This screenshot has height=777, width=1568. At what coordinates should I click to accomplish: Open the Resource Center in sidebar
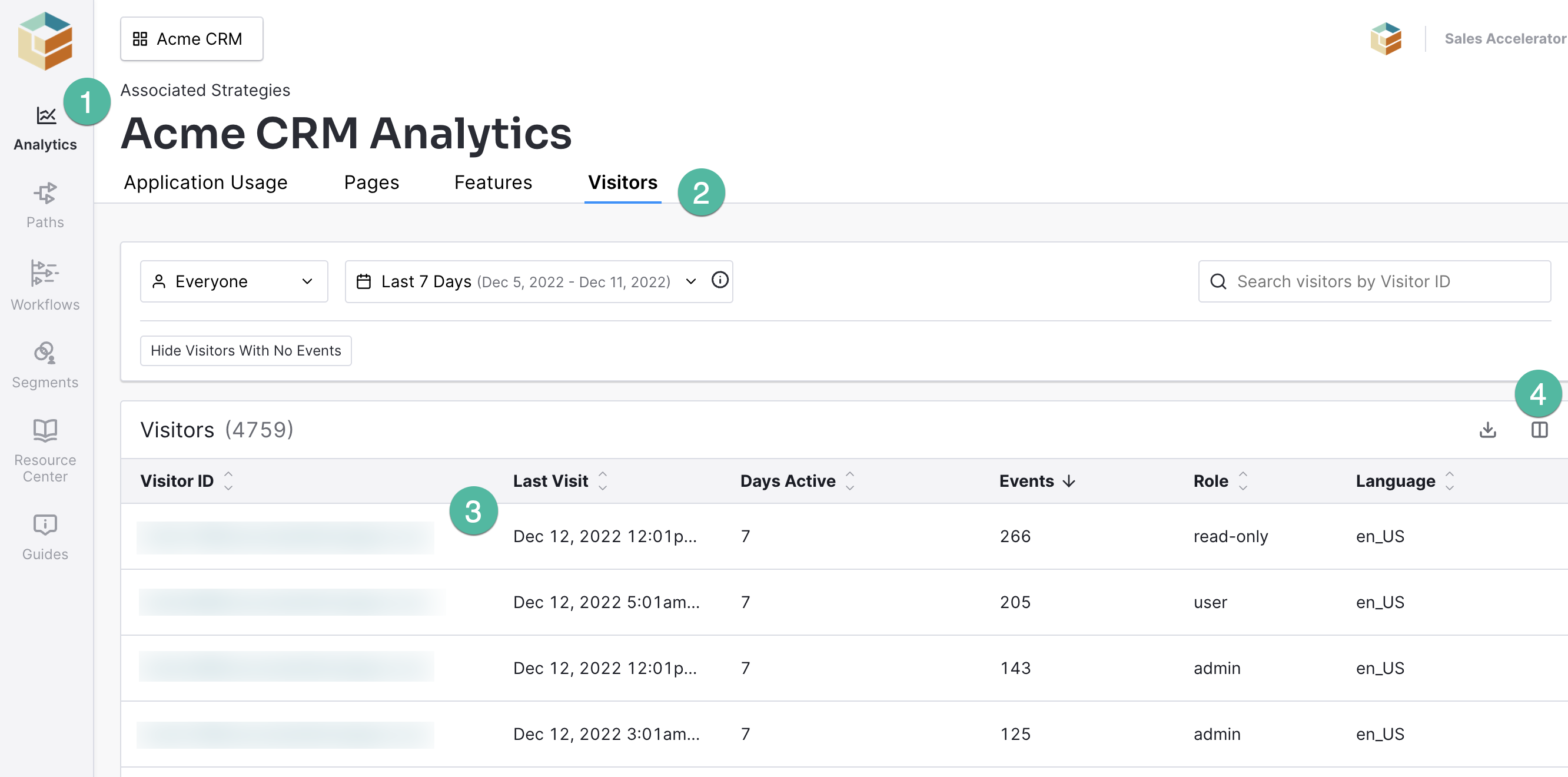pyautogui.click(x=45, y=451)
